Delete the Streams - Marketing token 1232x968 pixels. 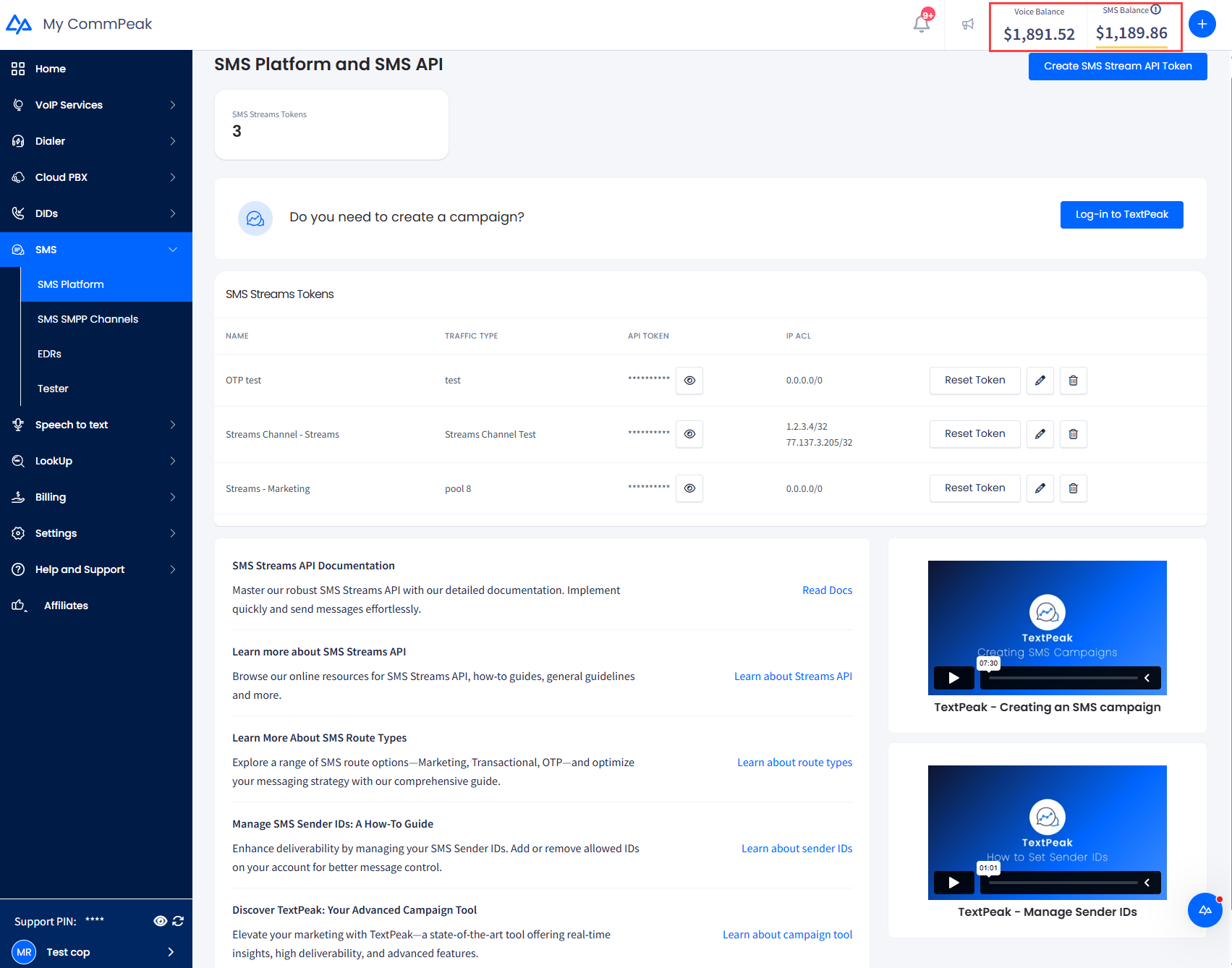(x=1073, y=488)
